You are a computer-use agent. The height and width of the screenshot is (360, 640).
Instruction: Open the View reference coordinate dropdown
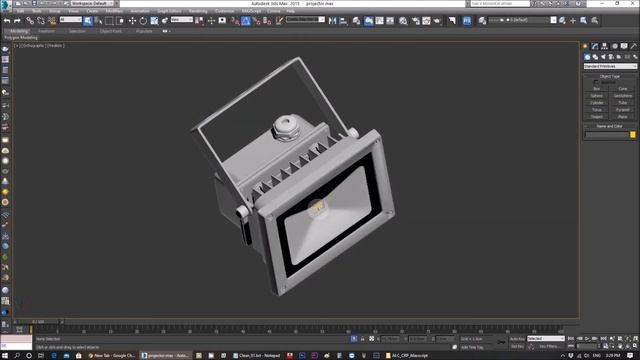182,20
